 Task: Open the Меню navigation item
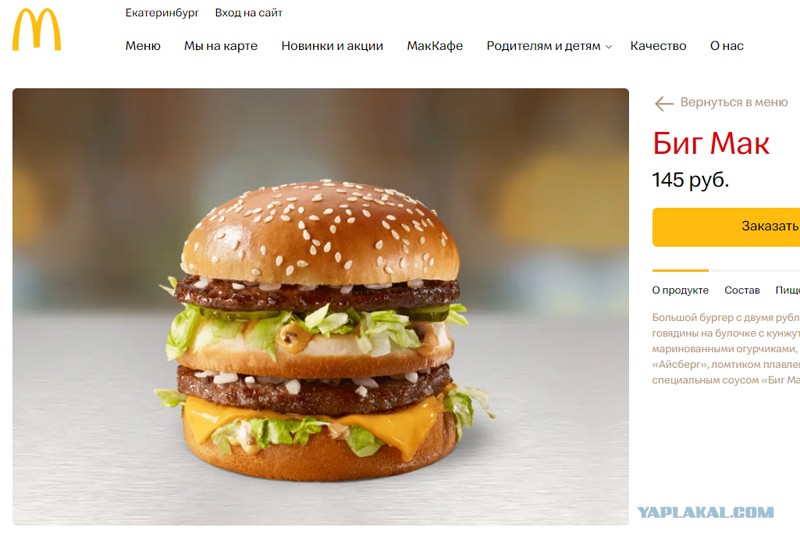pos(143,46)
